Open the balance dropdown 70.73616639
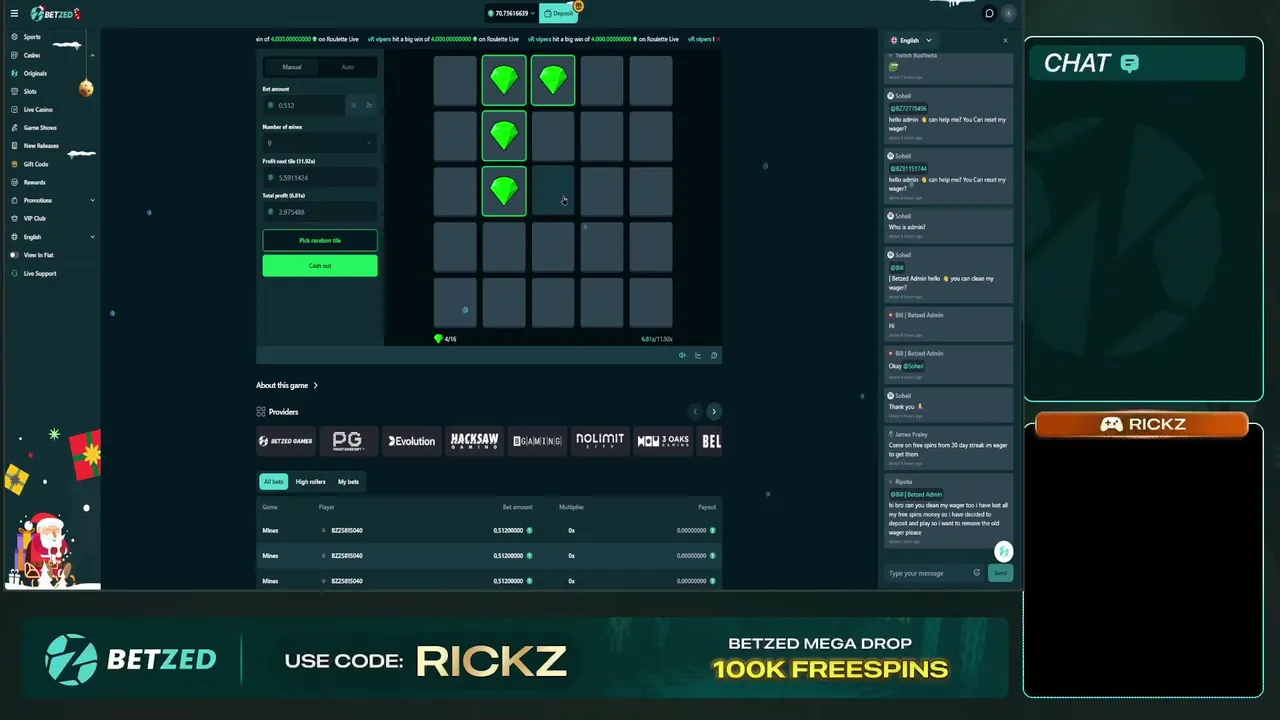The height and width of the screenshot is (720, 1280). pyautogui.click(x=510, y=13)
